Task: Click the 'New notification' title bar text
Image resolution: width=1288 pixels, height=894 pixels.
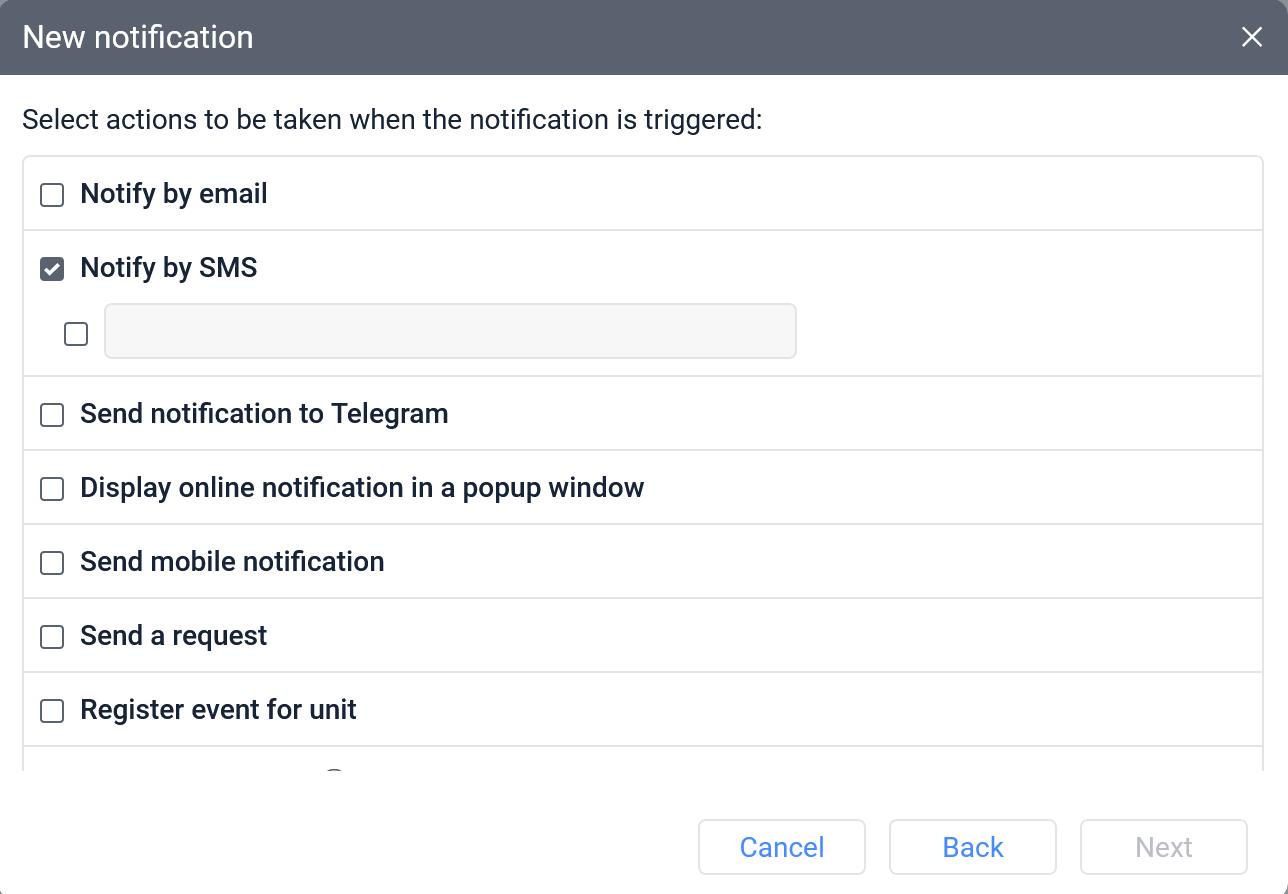Action: click(x=138, y=37)
